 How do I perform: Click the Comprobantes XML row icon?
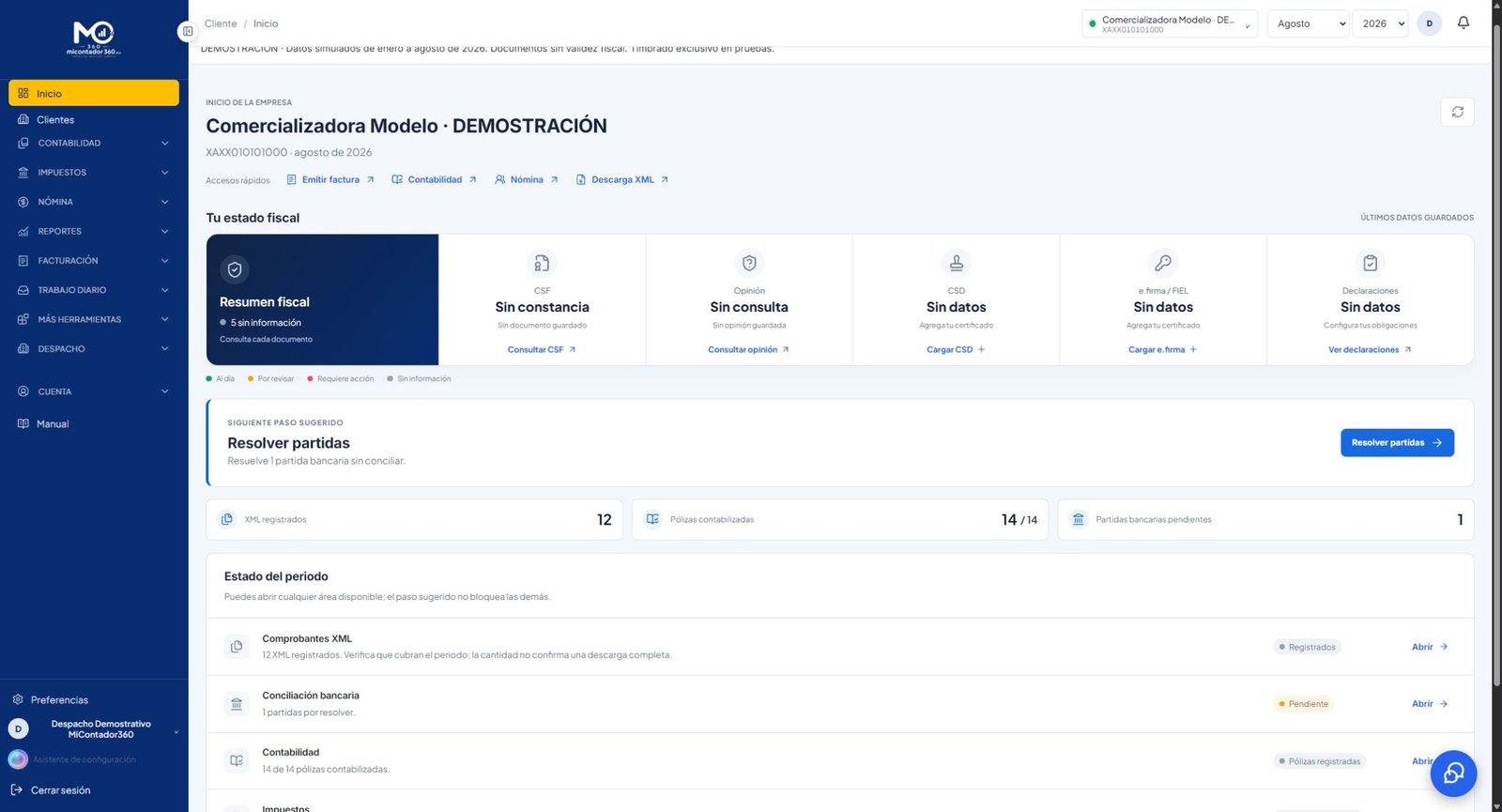[237, 647]
